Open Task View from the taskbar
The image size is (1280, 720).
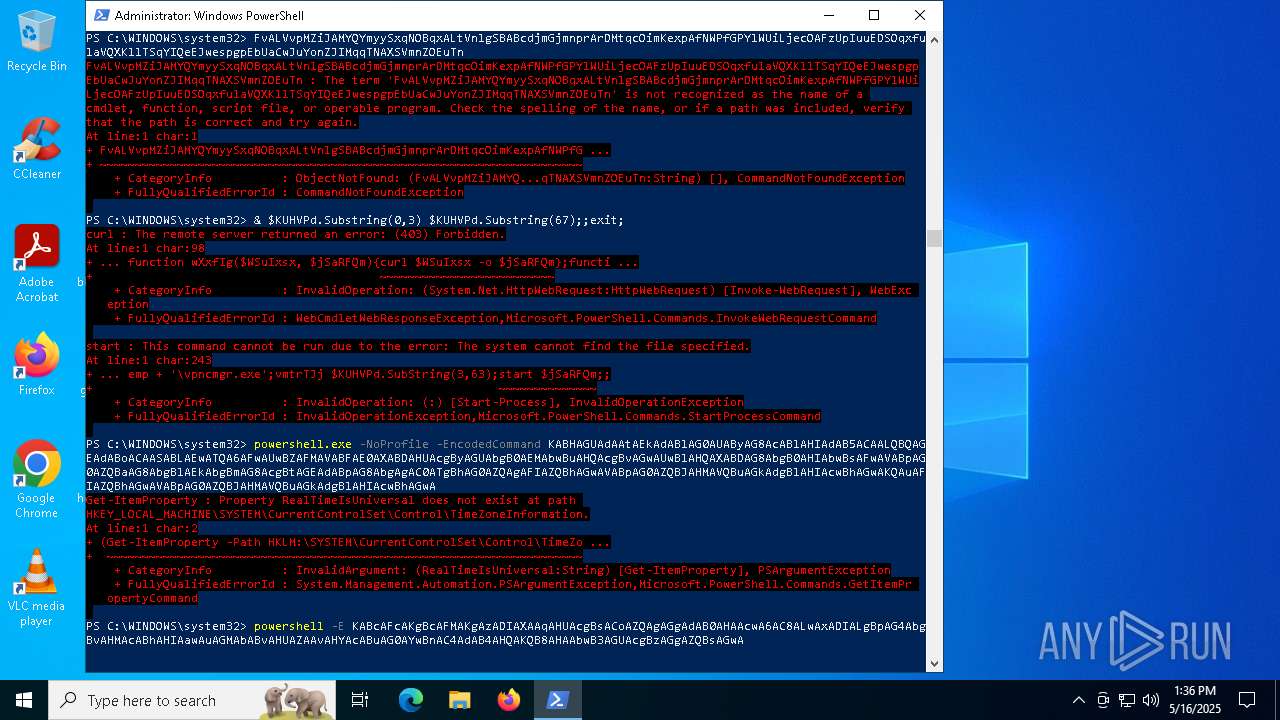[360, 700]
